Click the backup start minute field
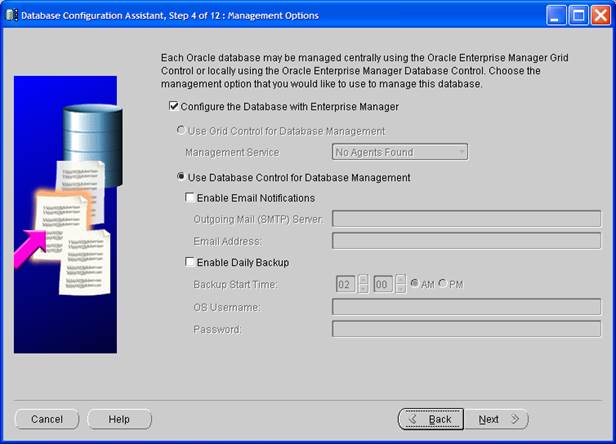The width and height of the screenshot is (616, 444). click(383, 284)
